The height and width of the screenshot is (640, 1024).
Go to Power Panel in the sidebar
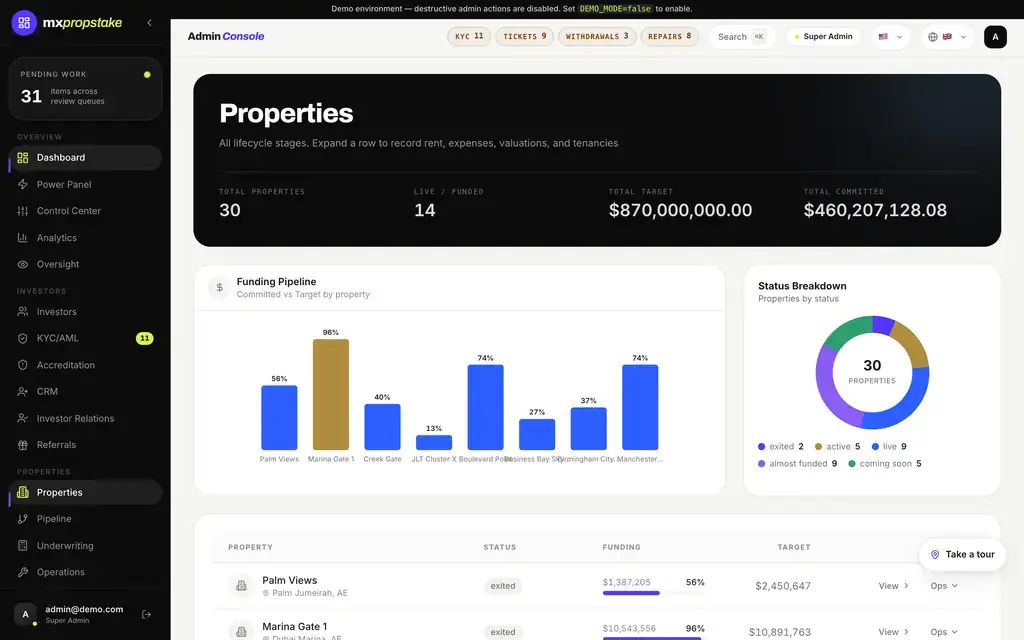coord(85,184)
